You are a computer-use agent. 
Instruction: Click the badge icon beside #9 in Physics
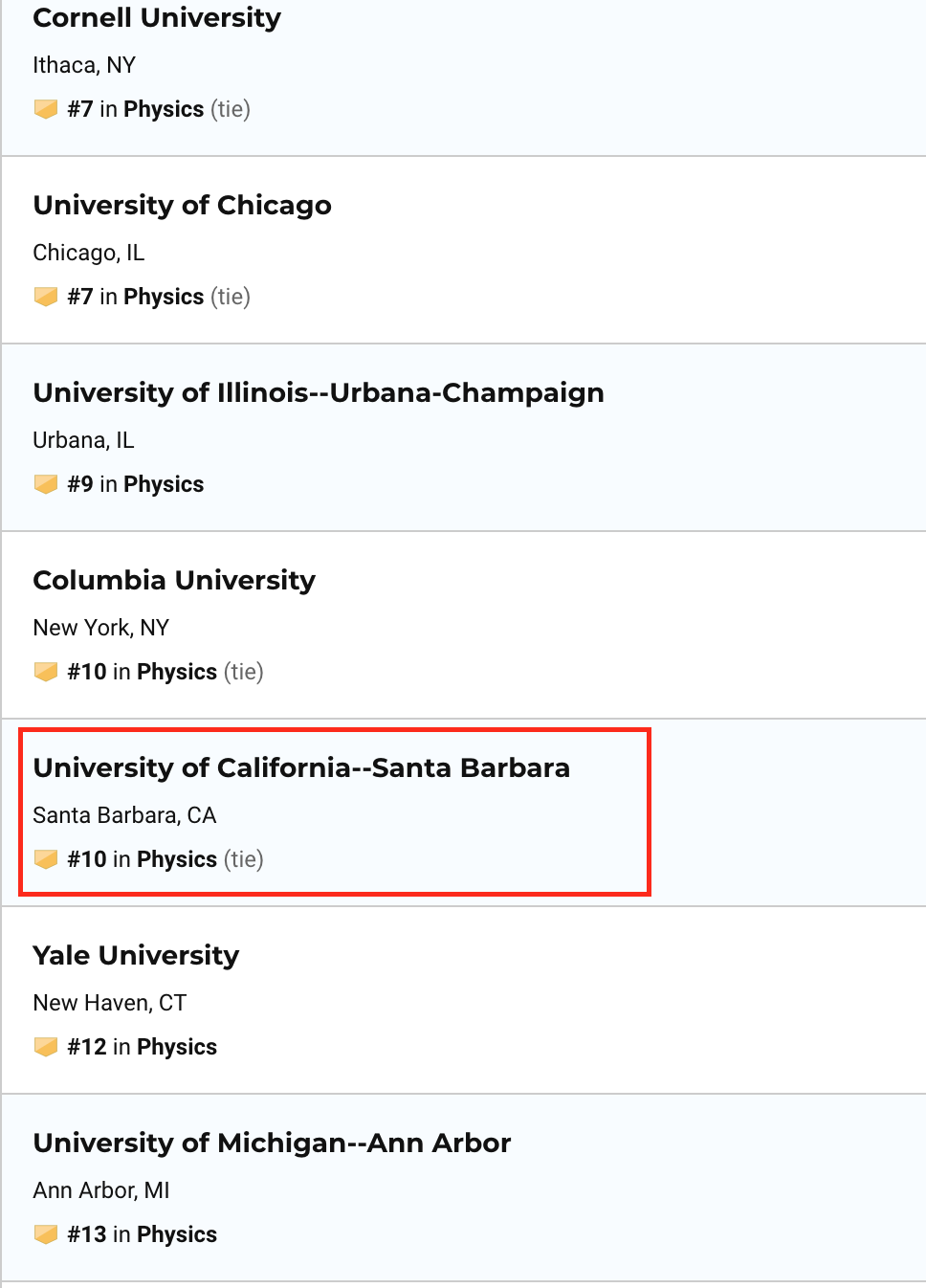(x=46, y=484)
